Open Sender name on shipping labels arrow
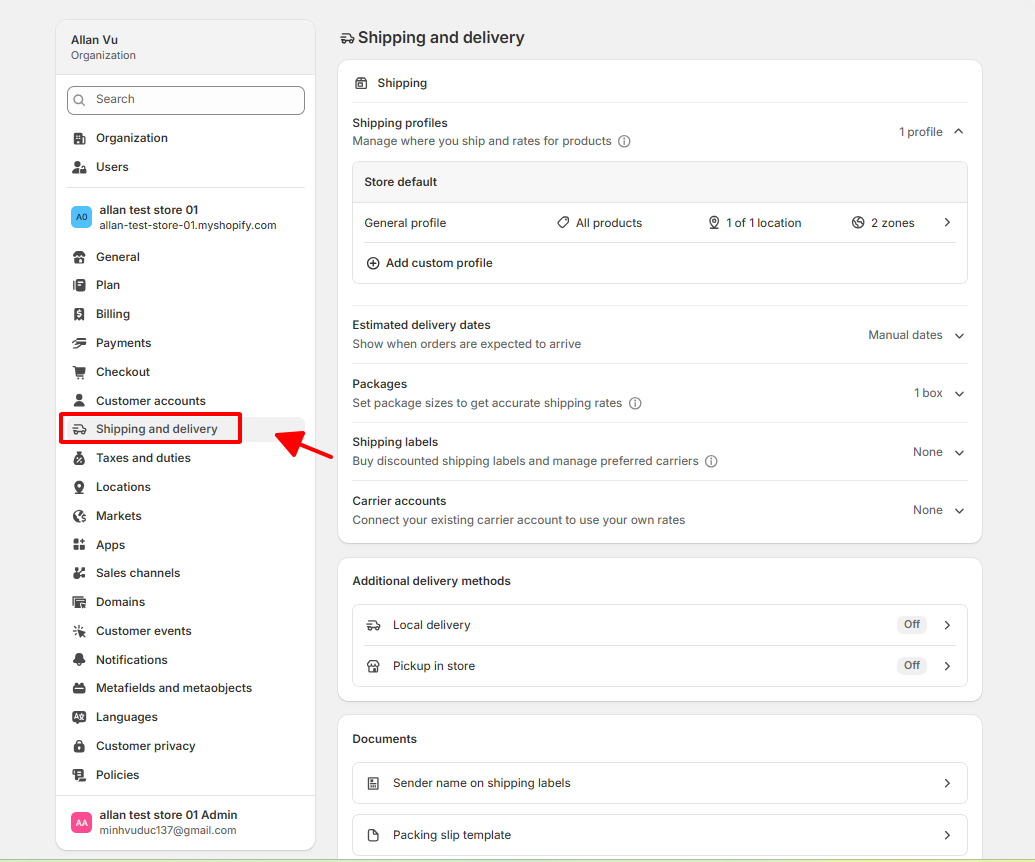 coord(947,783)
